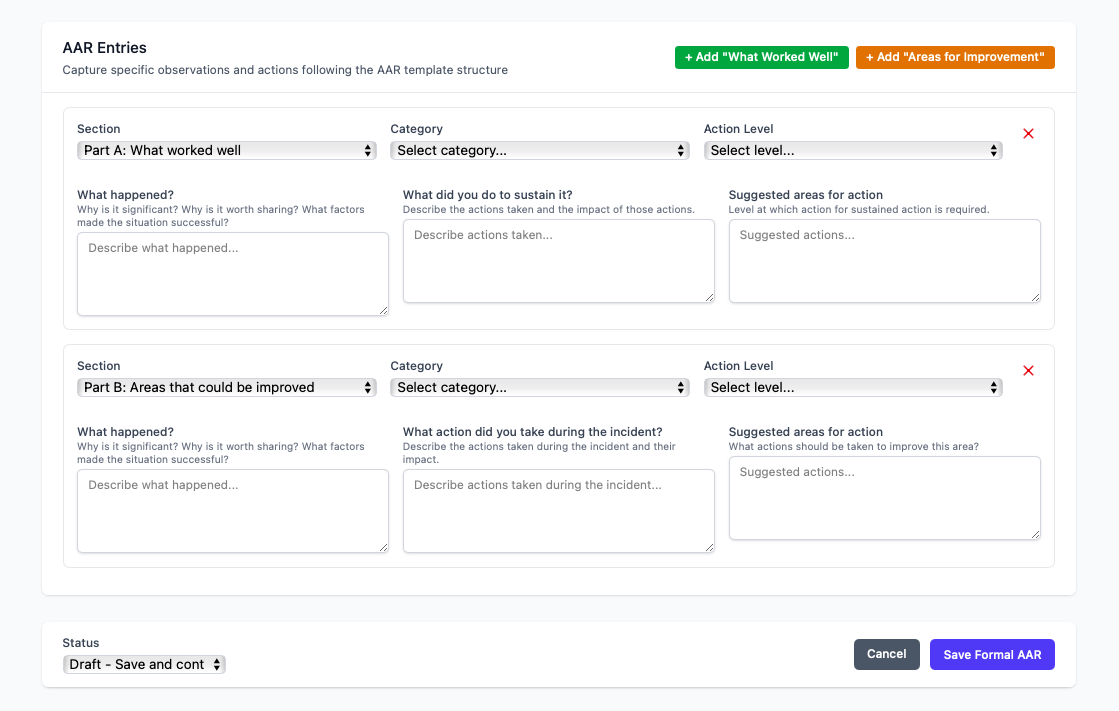Focus the actions taken during the incident field
1119x711 pixels.
click(x=558, y=510)
